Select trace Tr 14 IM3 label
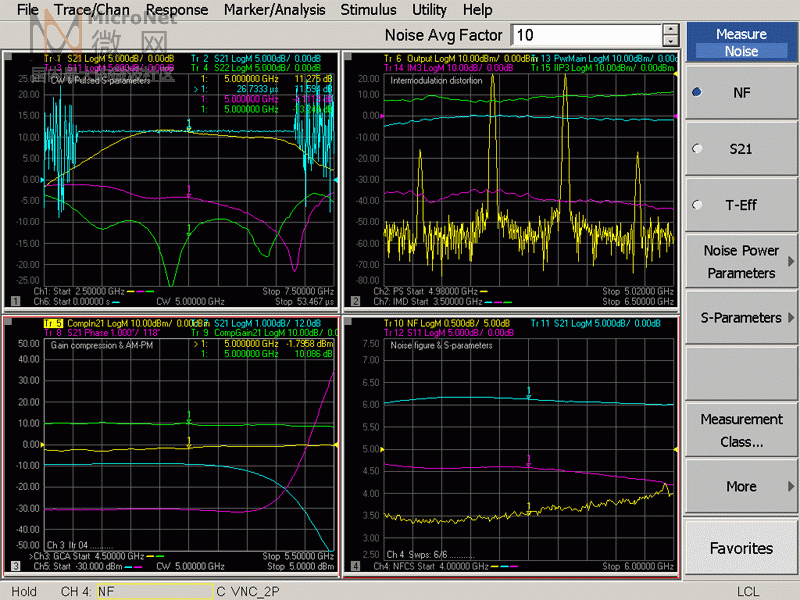The height and width of the screenshot is (600, 800). tap(448, 67)
